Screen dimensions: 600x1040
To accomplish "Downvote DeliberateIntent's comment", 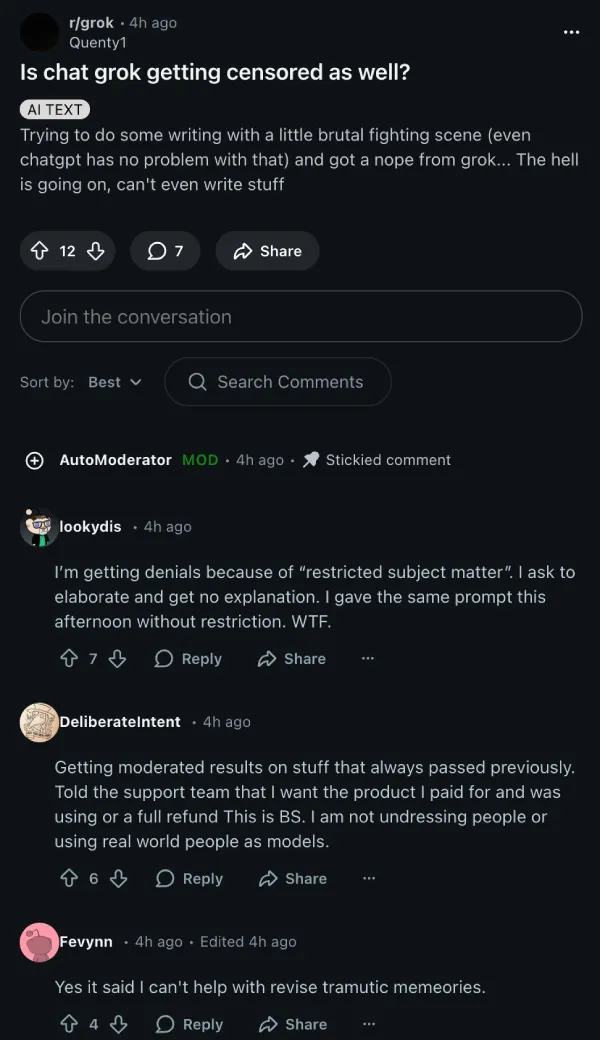I will [x=118, y=878].
